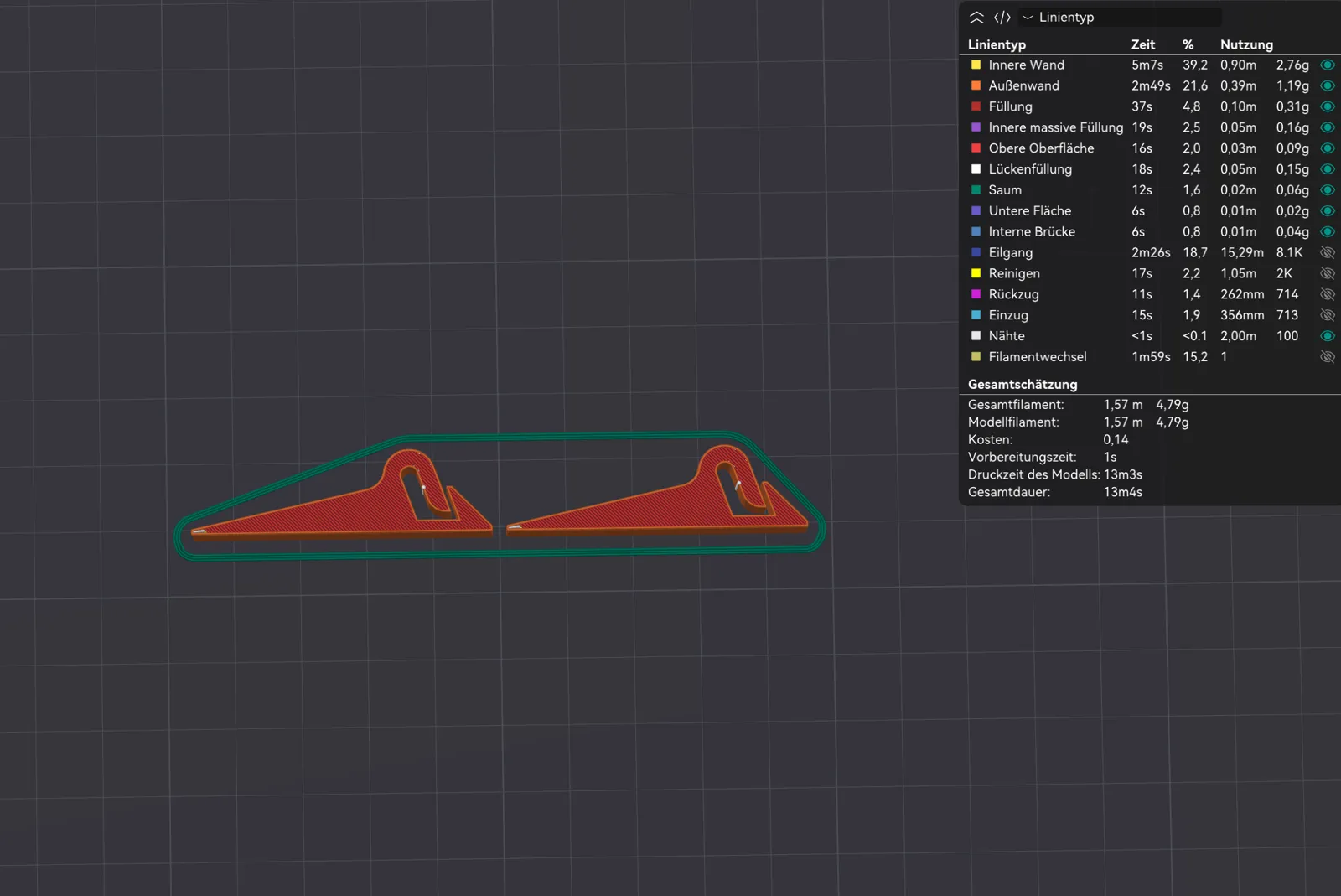Open the G-code view icon
Image resolution: width=1341 pixels, height=896 pixels.
tap(1002, 17)
